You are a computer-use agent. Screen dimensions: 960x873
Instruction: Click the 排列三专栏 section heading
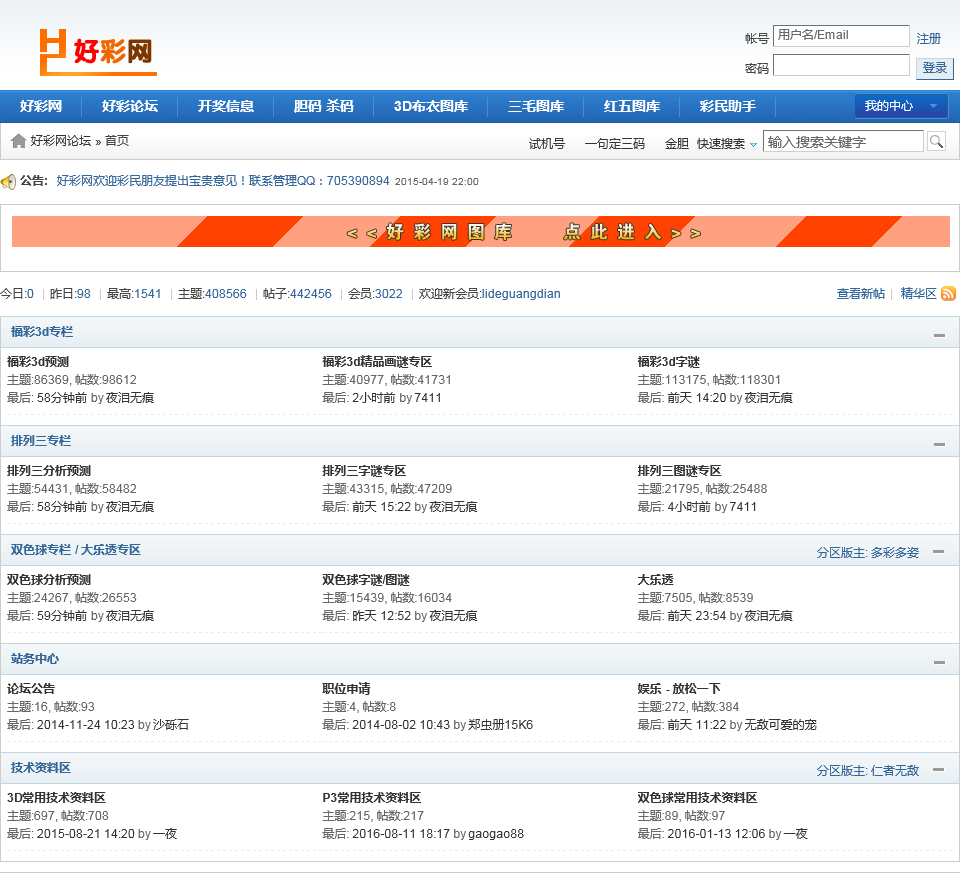tap(41, 441)
